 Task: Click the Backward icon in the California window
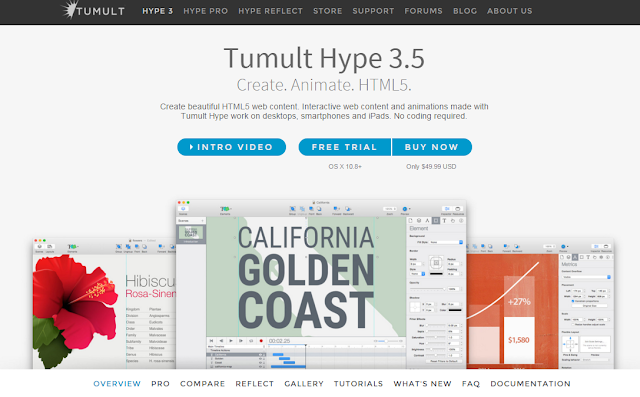coord(348,209)
